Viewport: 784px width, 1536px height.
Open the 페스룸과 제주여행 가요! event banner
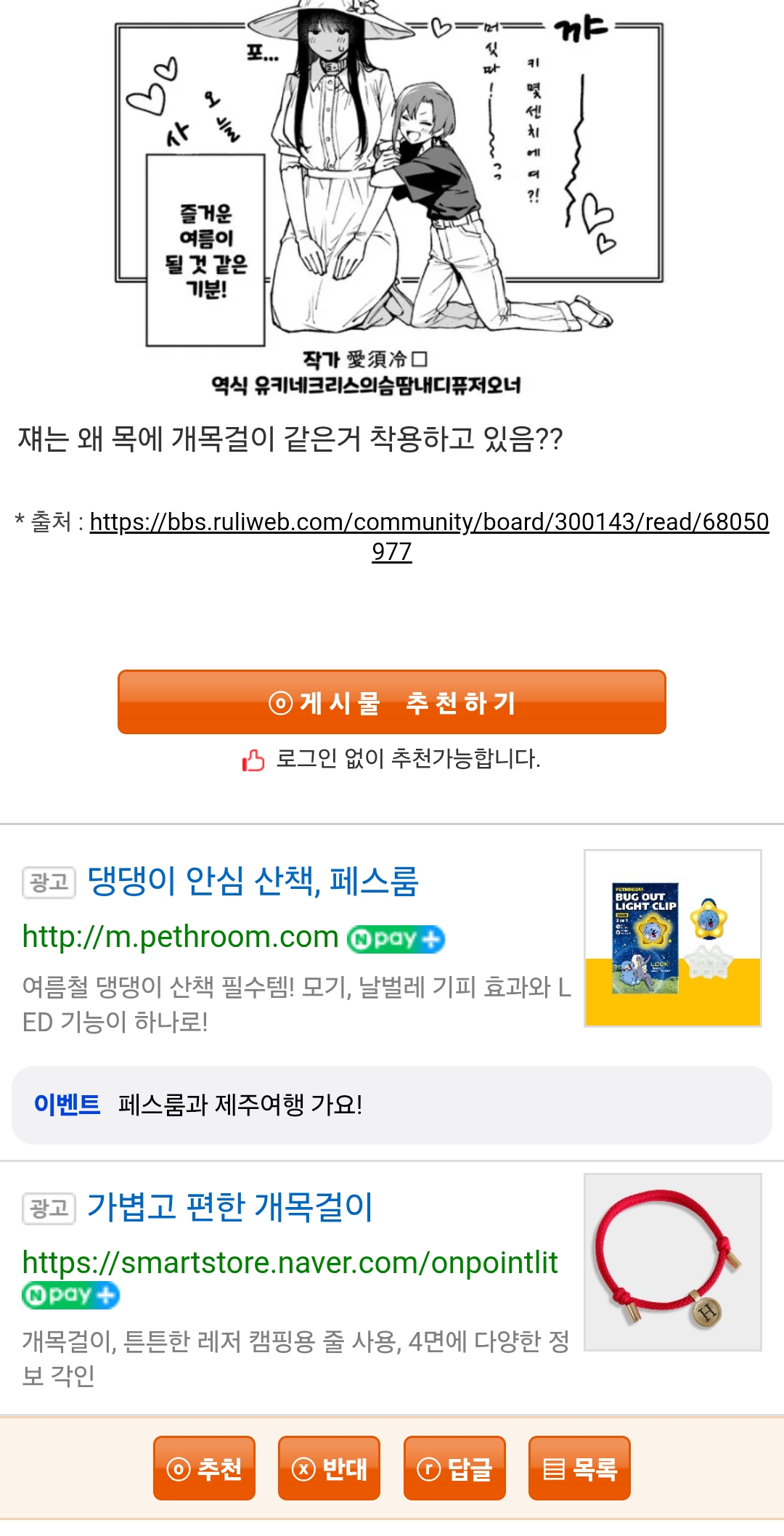point(392,1105)
